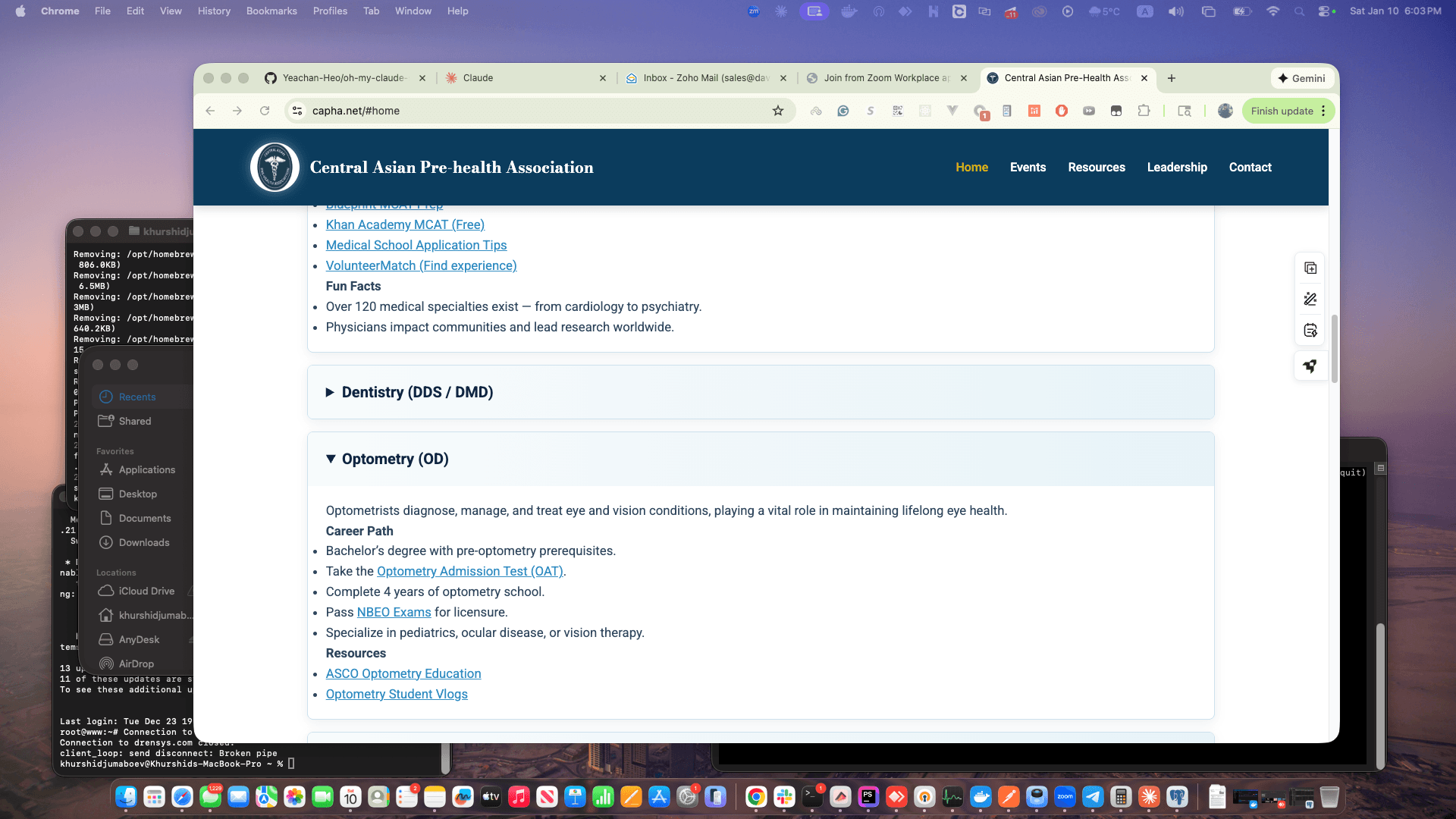This screenshot has height=819, width=1456.
Task: Switch to the Claude tab
Action: click(523, 78)
